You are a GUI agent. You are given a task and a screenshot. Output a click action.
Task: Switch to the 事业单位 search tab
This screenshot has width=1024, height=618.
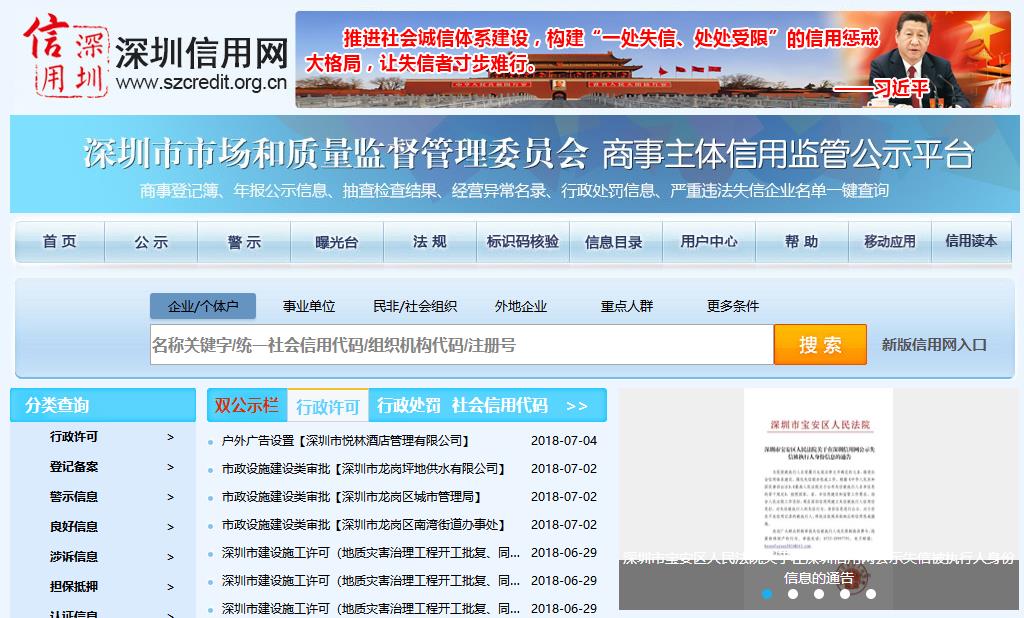click(309, 306)
